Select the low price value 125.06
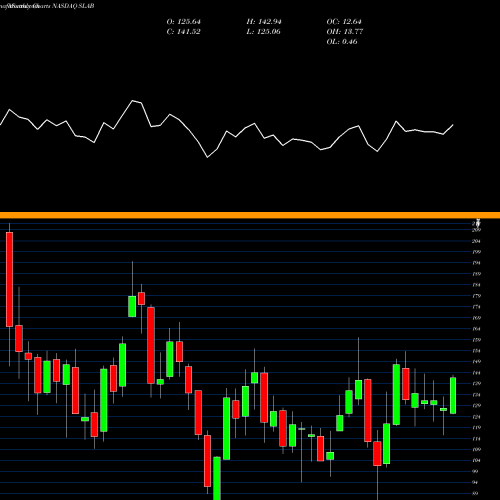This screenshot has height=500, width=500. pyautogui.click(x=269, y=32)
